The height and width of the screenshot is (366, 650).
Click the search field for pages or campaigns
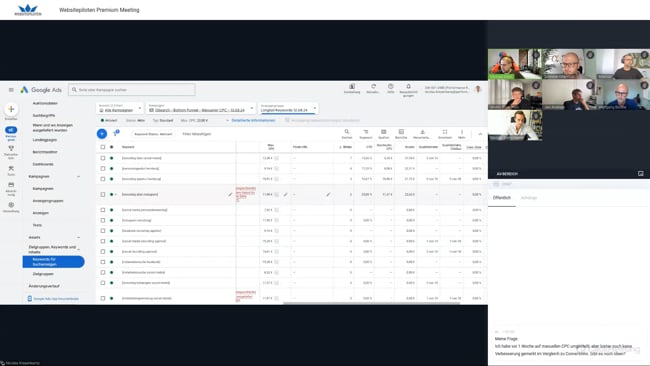click(132, 90)
